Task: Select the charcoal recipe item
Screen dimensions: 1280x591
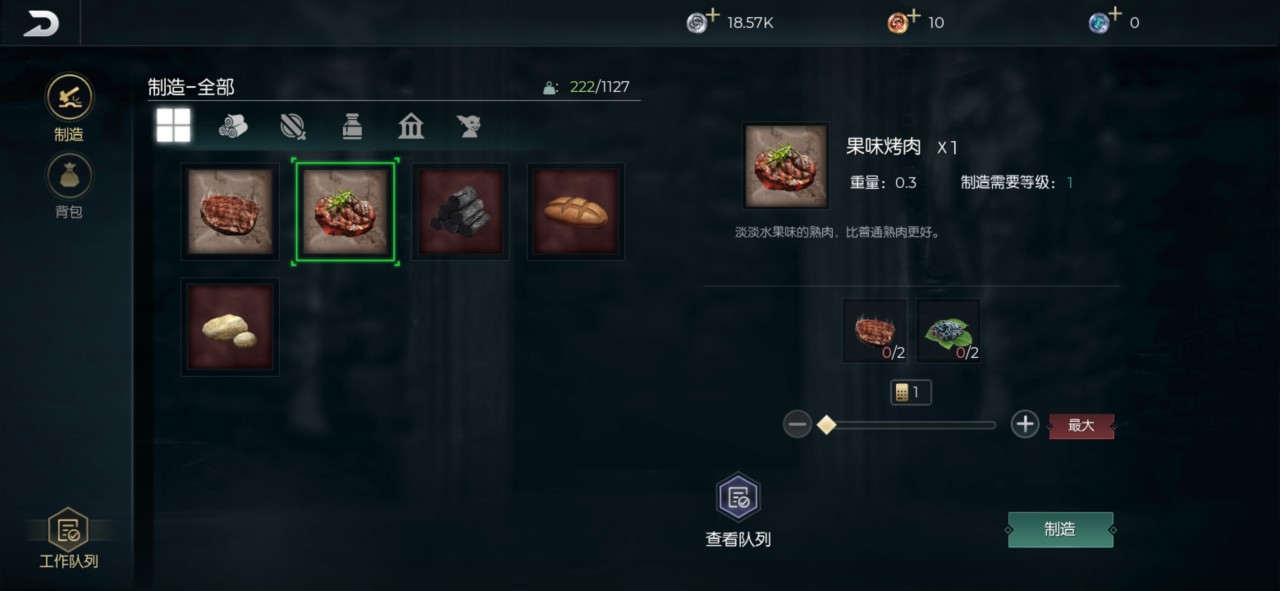Action: click(x=460, y=212)
